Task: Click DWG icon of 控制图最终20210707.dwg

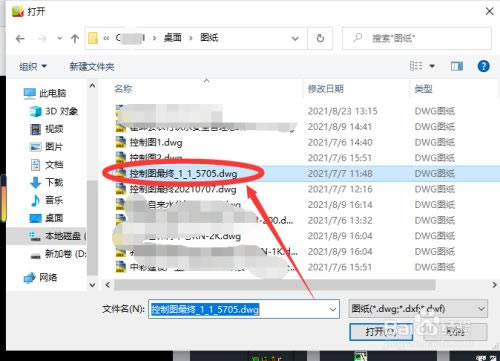Action: [120, 189]
